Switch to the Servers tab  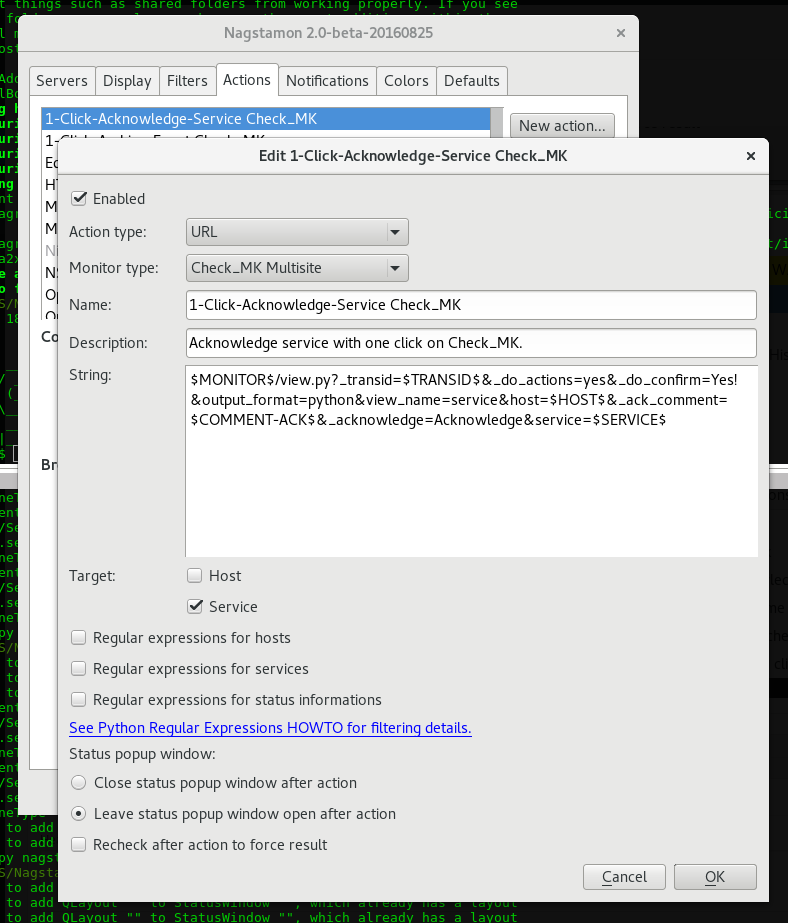pyautogui.click(x=62, y=81)
